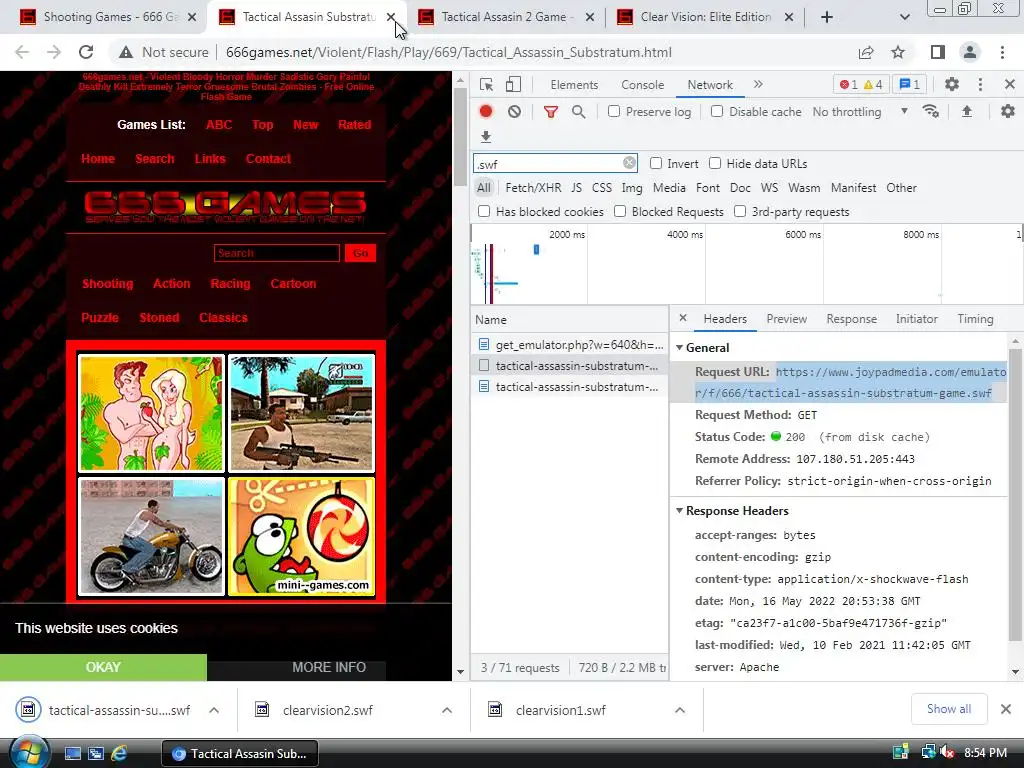Open the Response tab

pyautogui.click(x=852, y=319)
